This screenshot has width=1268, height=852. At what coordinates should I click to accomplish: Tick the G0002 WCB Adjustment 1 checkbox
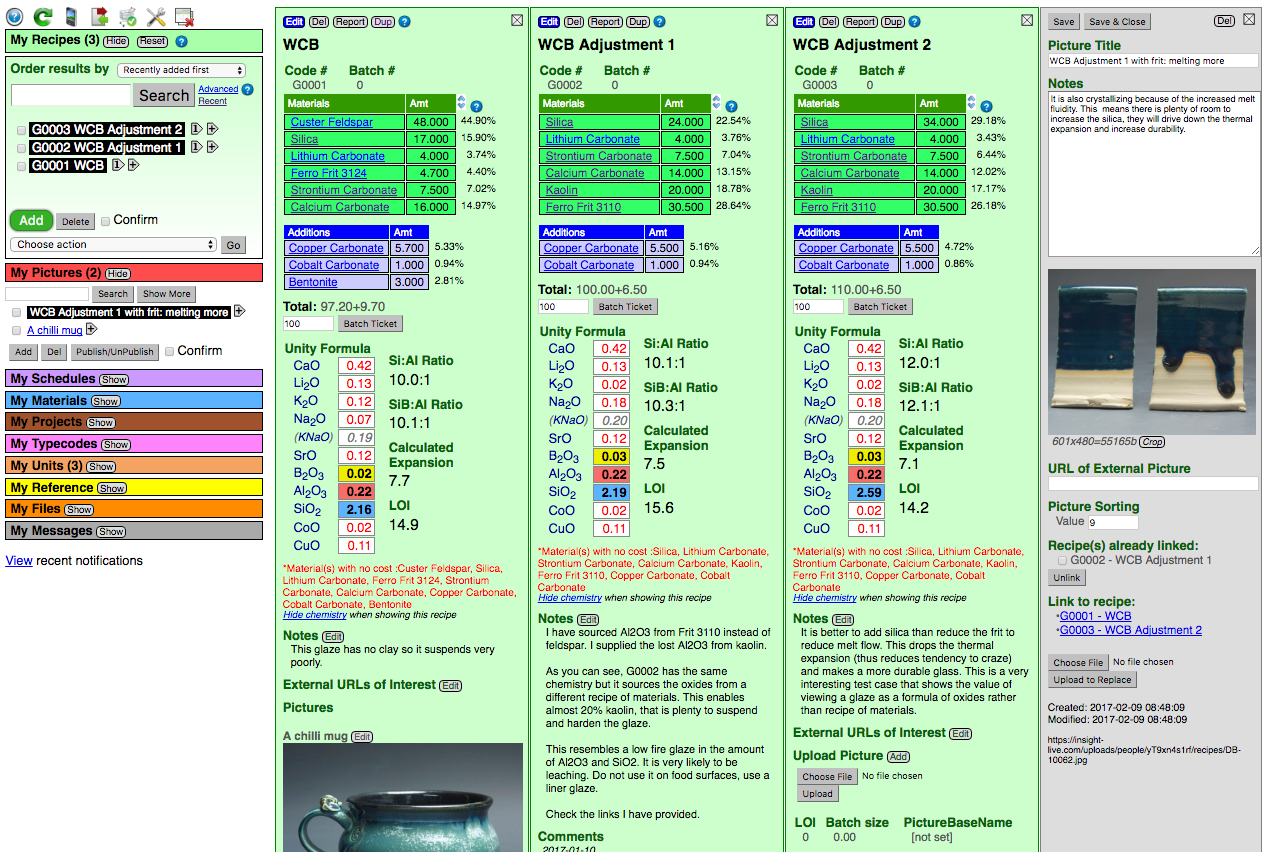pos(22,148)
